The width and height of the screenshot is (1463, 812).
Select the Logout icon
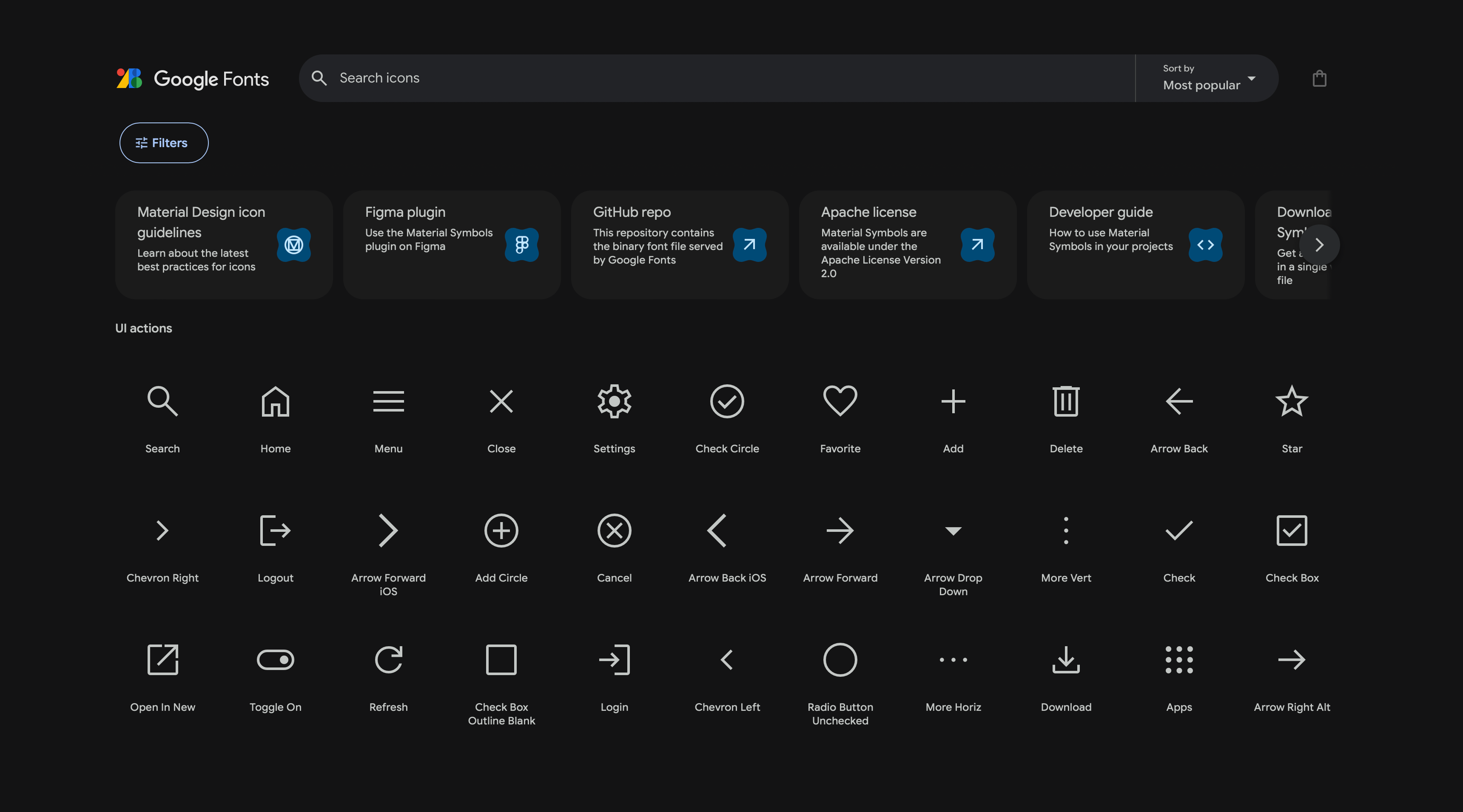tap(275, 531)
